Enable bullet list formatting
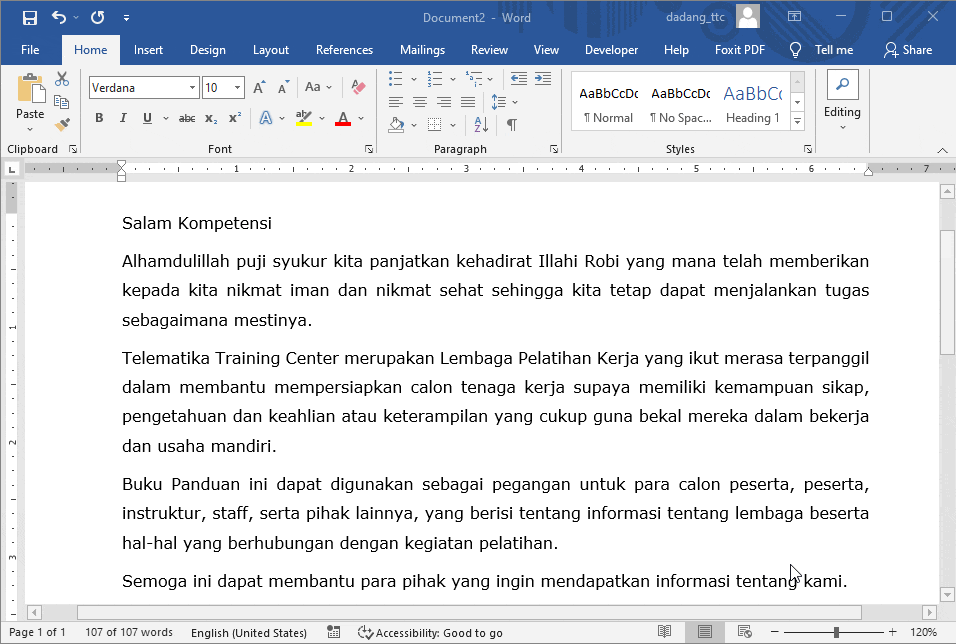The image size is (956, 644). tap(394, 78)
